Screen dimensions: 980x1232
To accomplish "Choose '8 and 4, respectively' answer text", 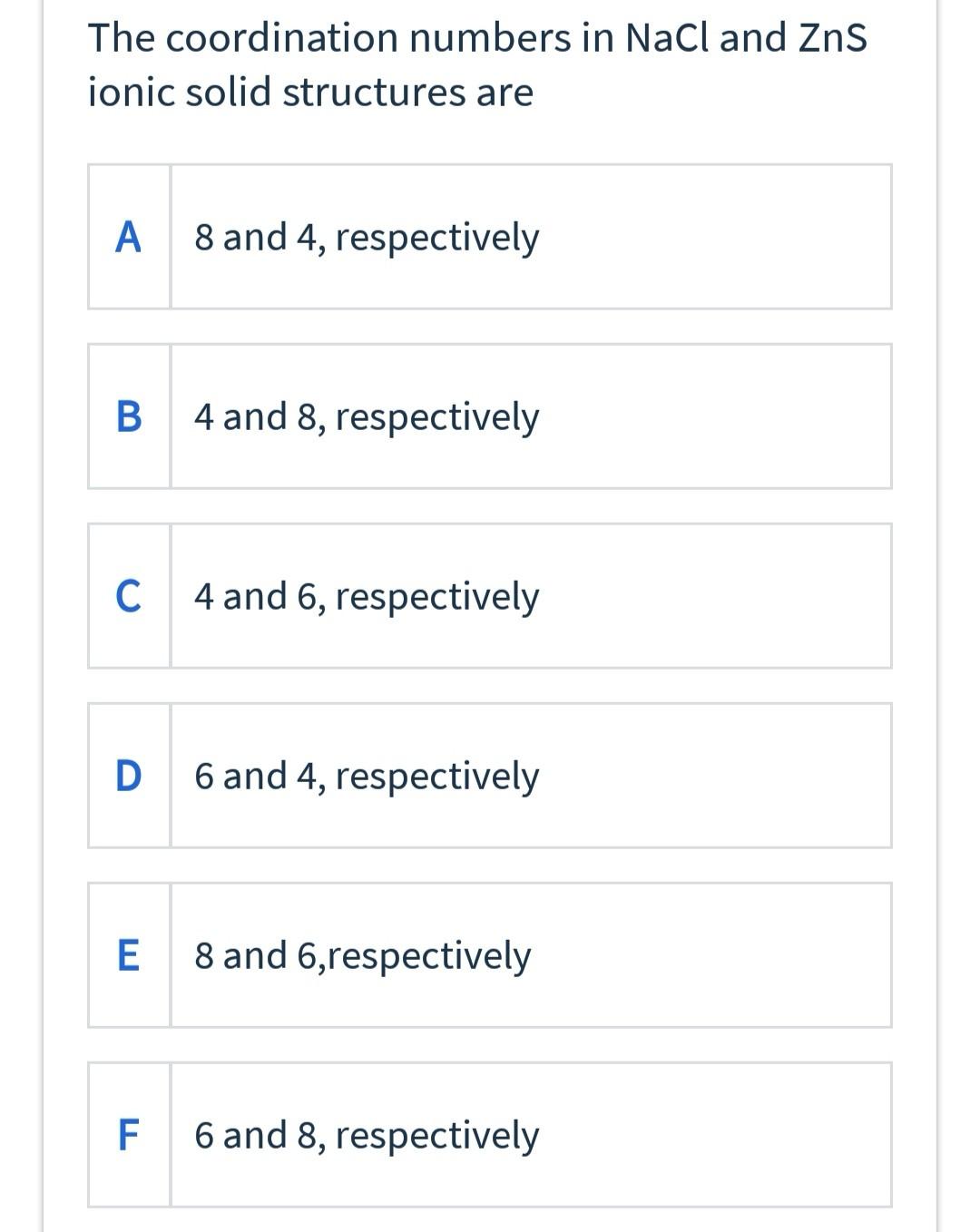I will click(367, 237).
